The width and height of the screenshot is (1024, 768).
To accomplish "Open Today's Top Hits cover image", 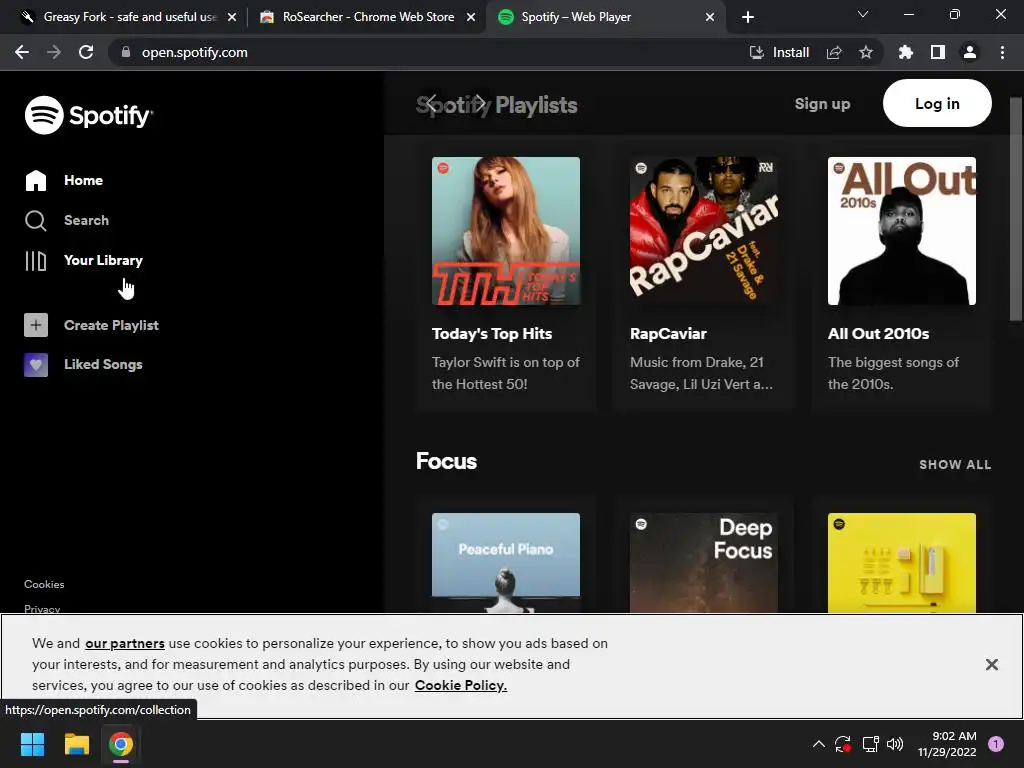I will coord(505,231).
